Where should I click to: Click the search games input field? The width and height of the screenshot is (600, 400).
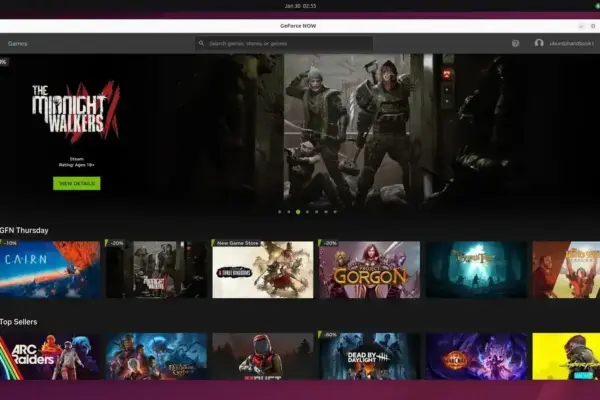pyautogui.click(x=284, y=44)
